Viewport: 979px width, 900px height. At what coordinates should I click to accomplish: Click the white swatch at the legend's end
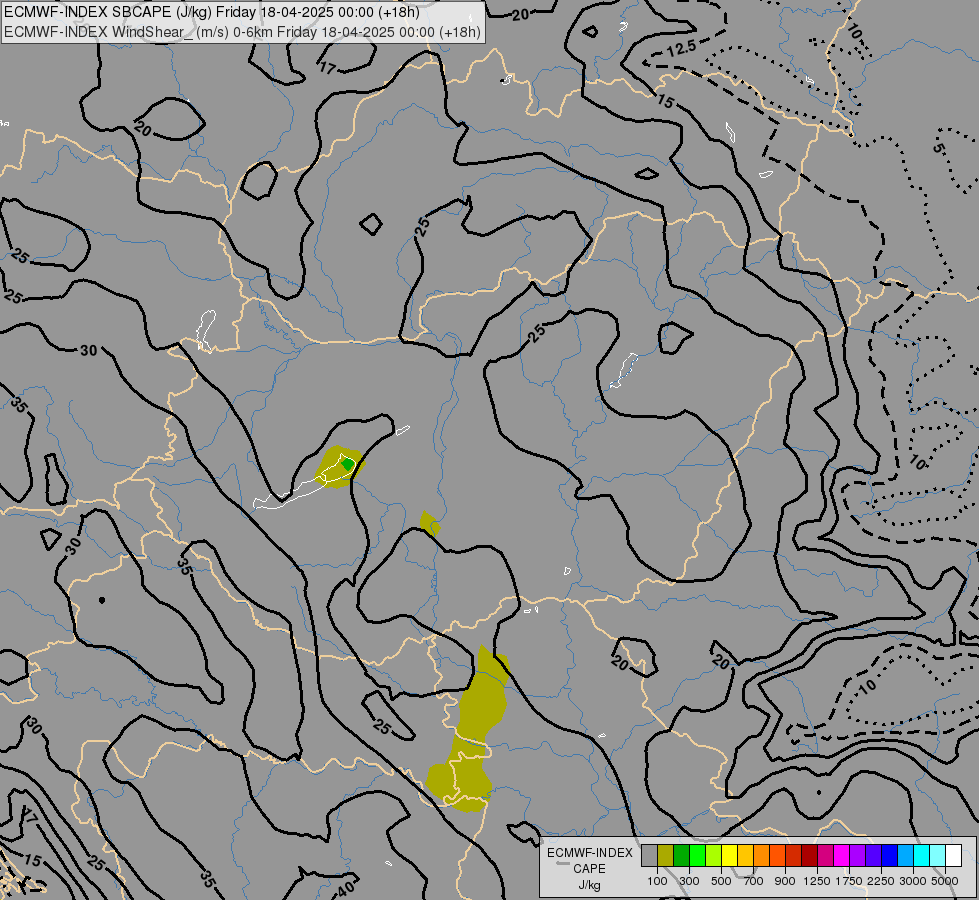click(x=953, y=855)
